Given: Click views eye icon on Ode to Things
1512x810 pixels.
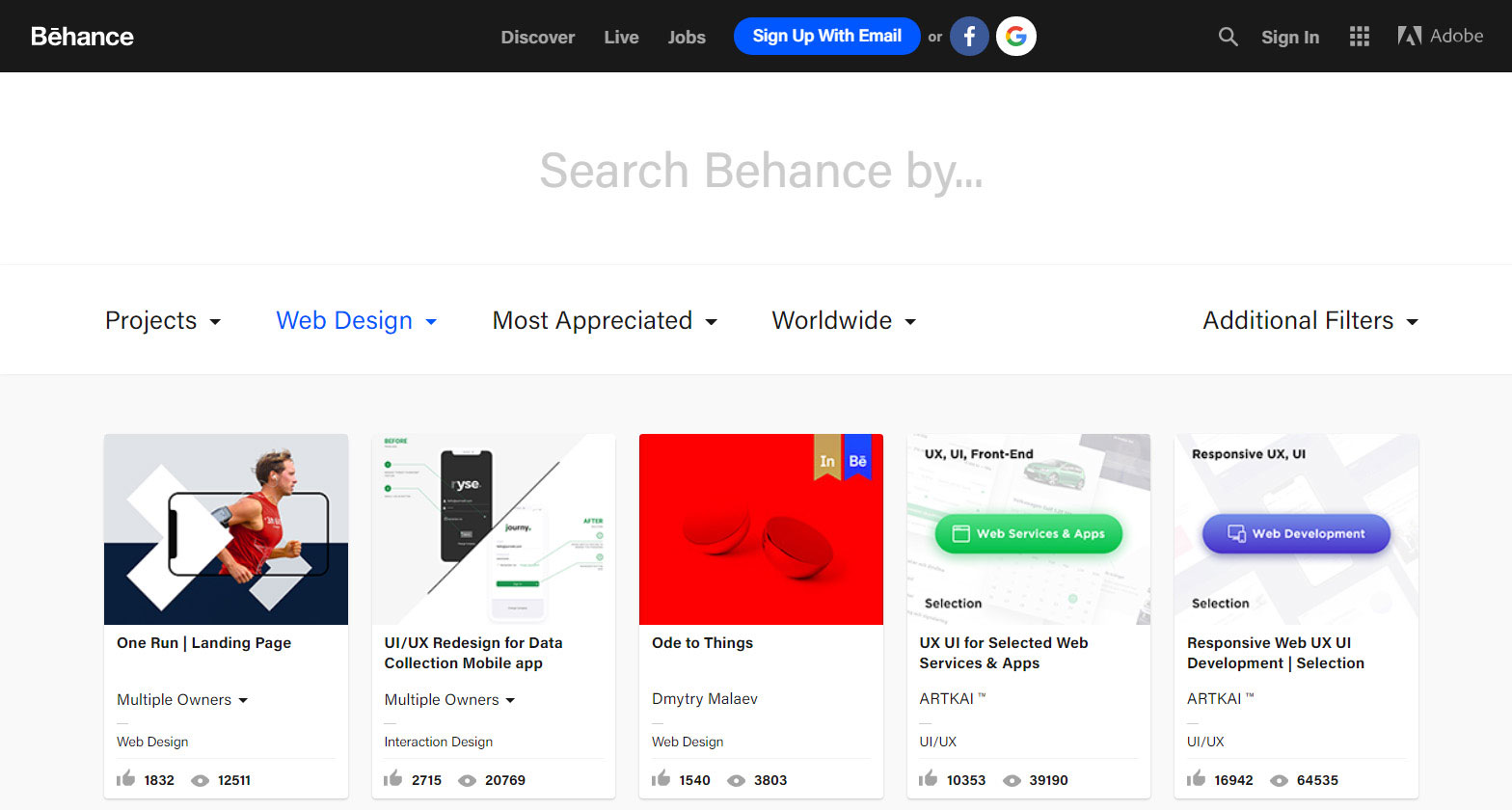Looking at the screenshot, I should 736,780.
